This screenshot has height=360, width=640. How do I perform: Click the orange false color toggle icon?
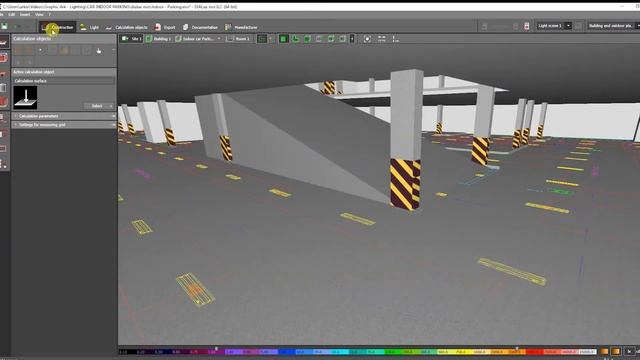click(604, 351)
